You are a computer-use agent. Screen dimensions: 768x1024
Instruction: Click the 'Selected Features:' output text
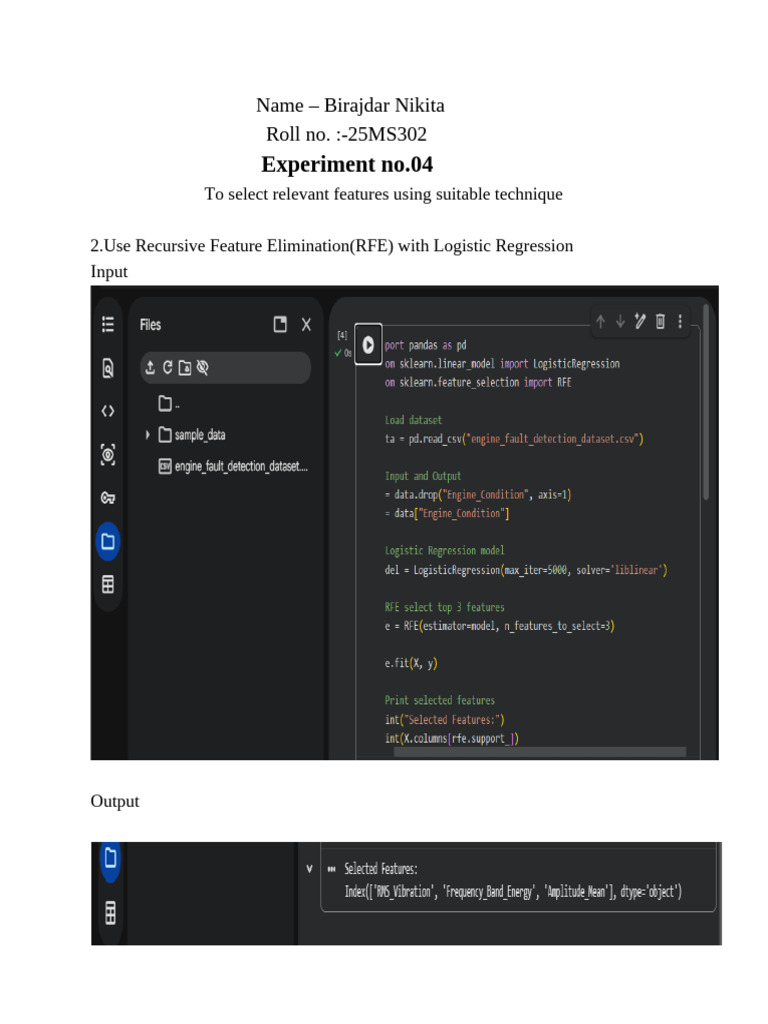coord(381,869)
